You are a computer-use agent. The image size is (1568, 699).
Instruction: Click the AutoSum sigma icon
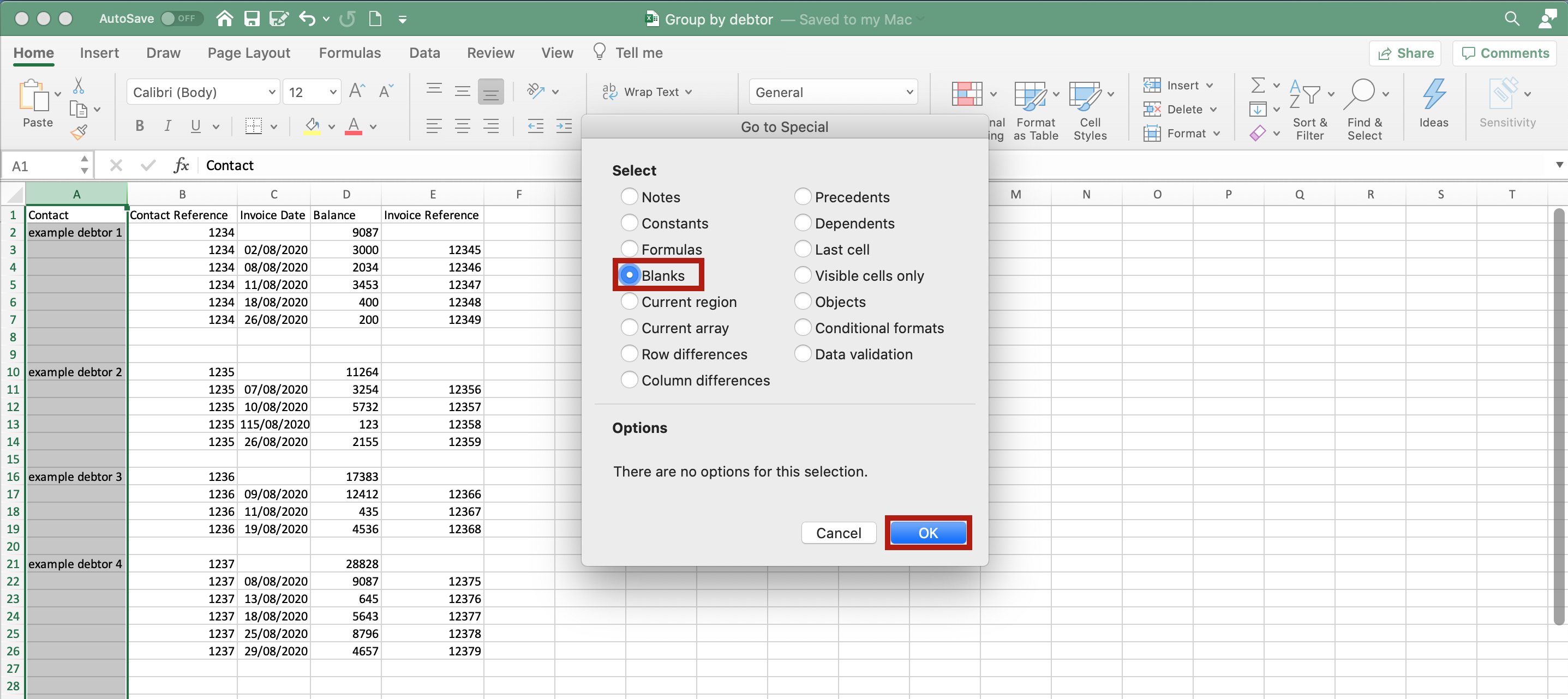[1257, 85]
